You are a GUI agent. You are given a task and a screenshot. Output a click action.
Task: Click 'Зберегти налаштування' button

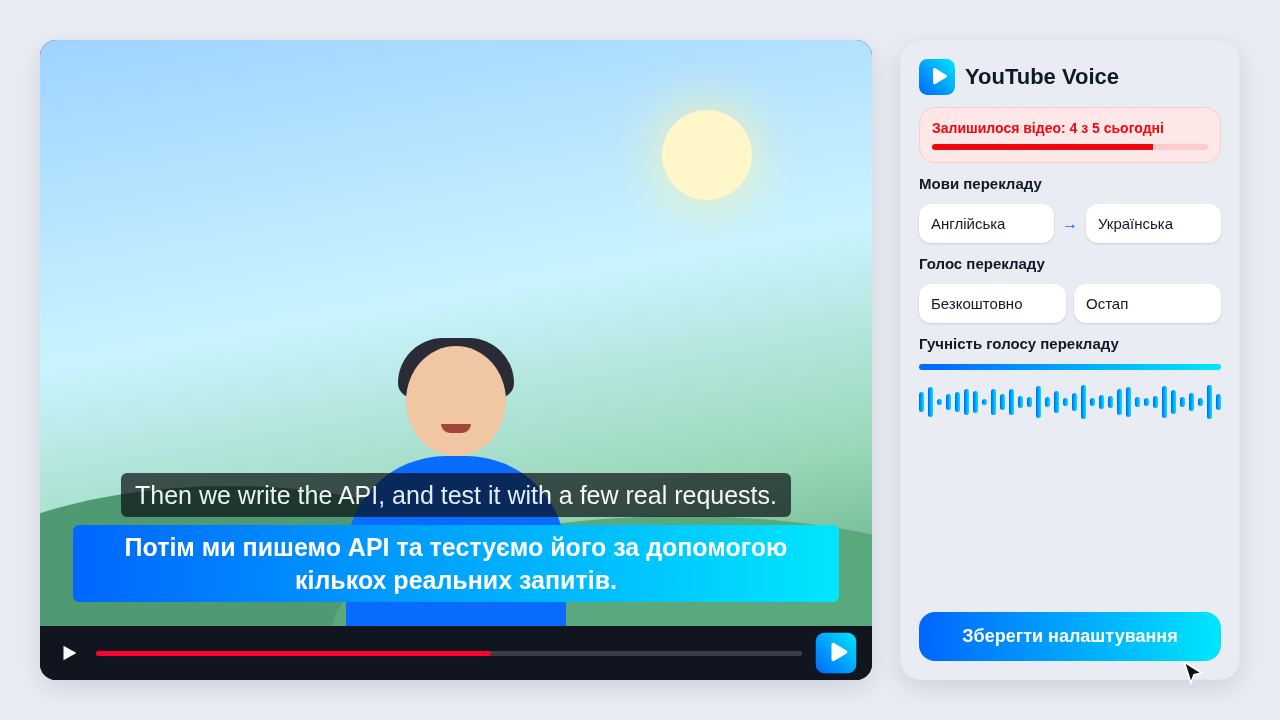[x=1070, y=636]
